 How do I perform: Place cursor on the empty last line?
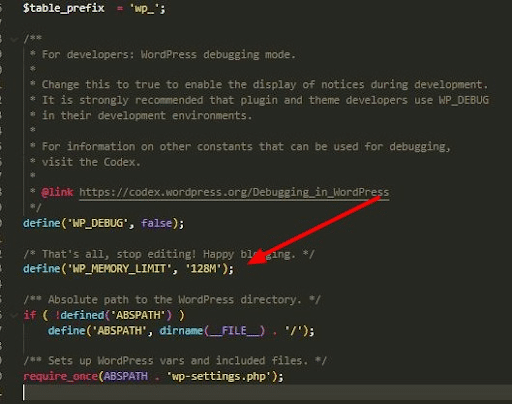267,392
